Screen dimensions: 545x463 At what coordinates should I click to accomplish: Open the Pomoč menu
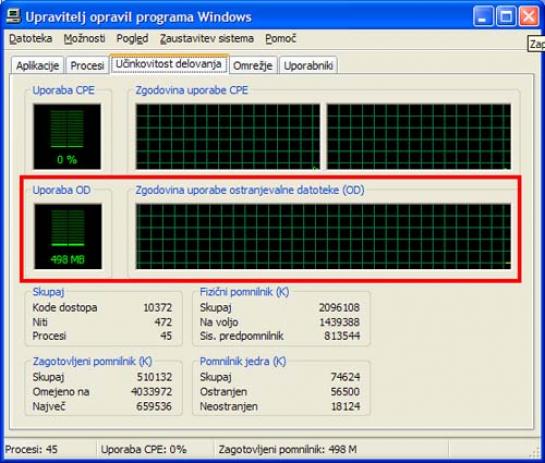pos(280,38)
